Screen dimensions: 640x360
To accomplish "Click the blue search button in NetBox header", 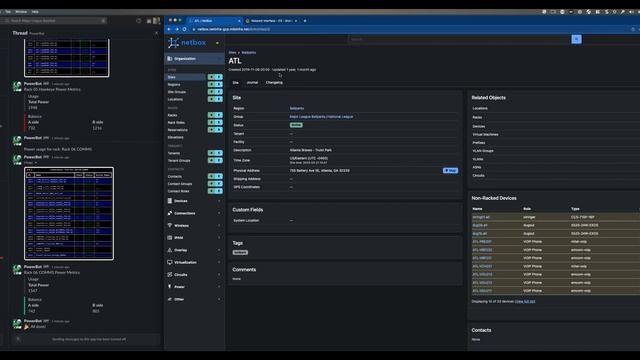I will (x=576, y=39).
